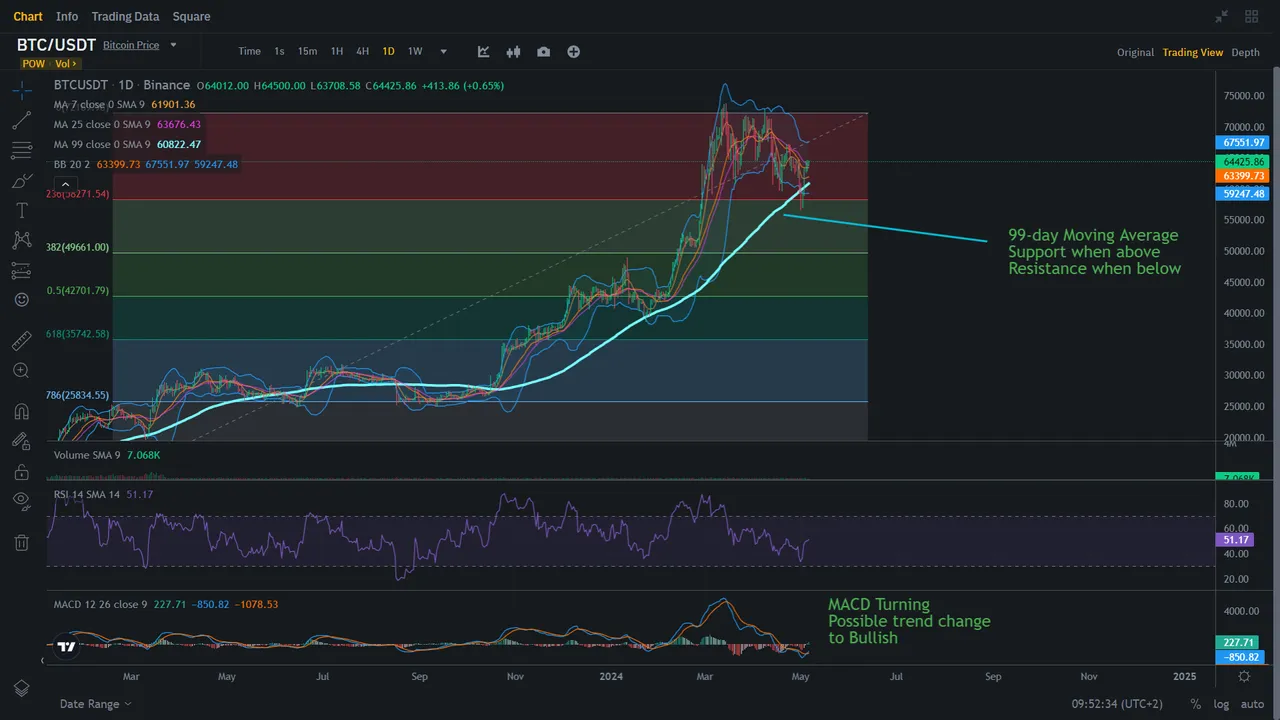1280x720 pixels.
Task: Take a chart snapshot with camera icon
Action: point(543,51)
